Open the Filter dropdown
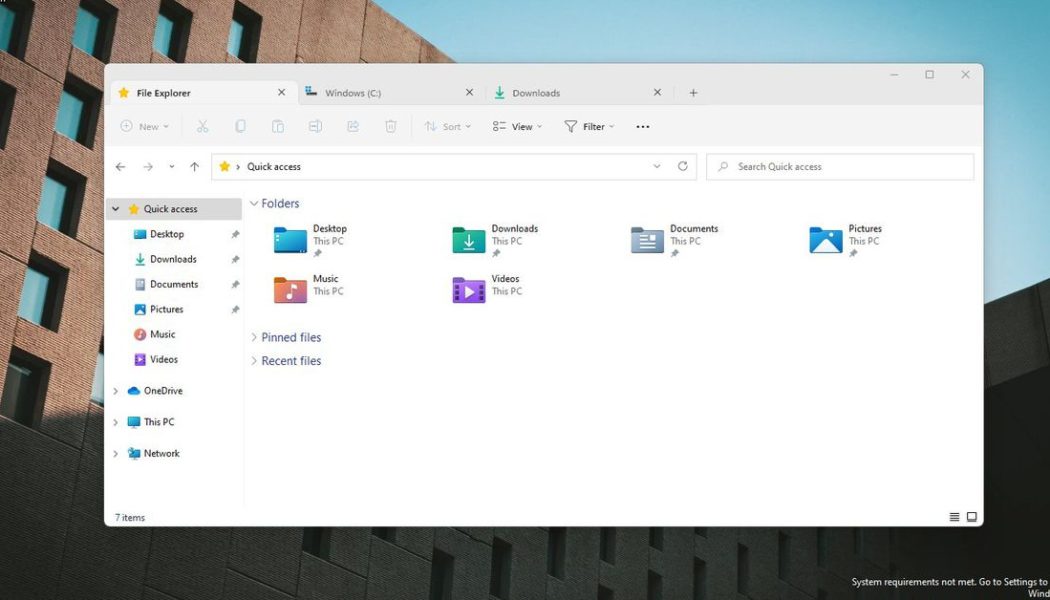This screenshot has height=600, width=1050. pos(589,126)
